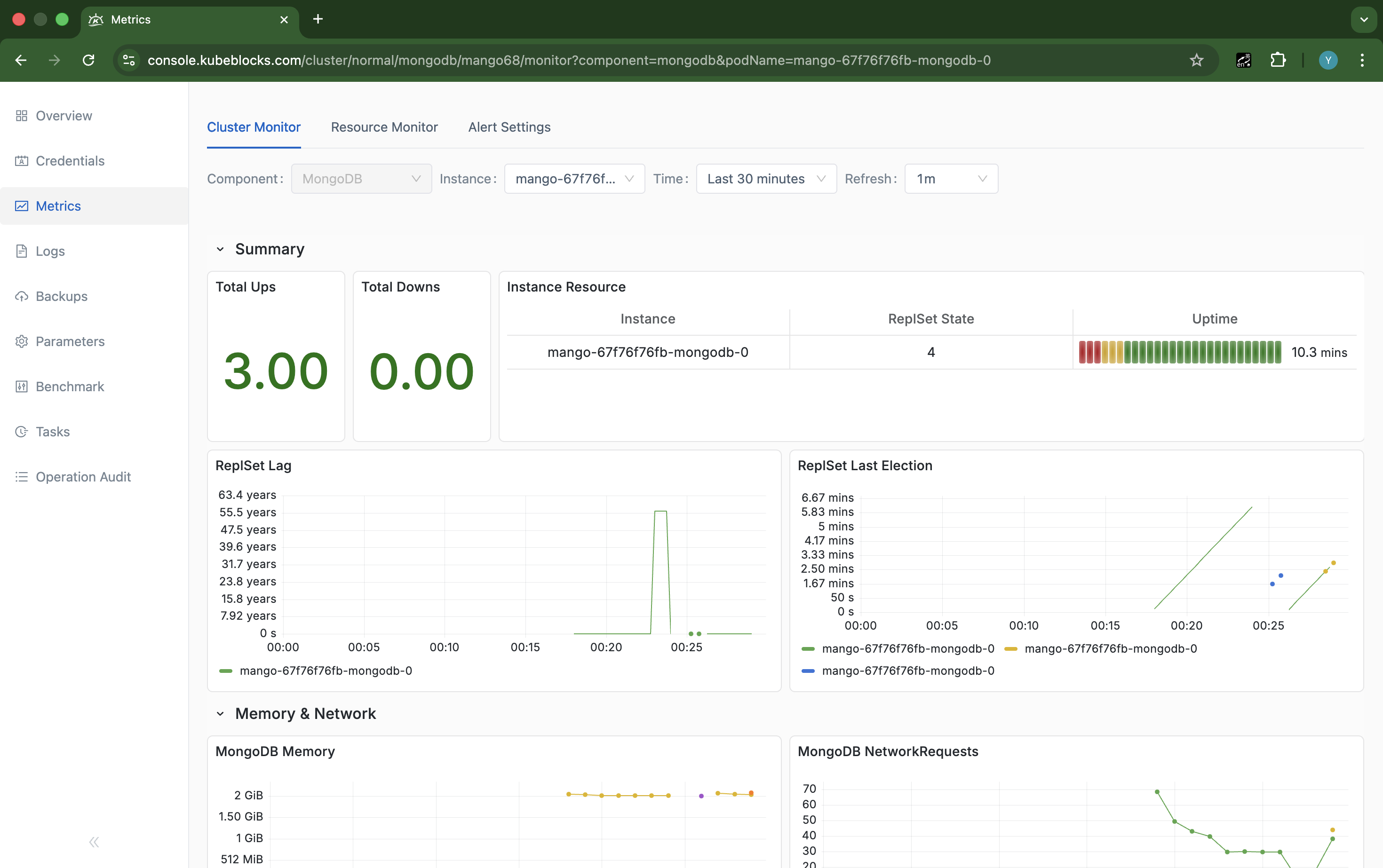Open Parameters via the gear icon
Screen dimensions: 1383x868
(x=21, y=341)
